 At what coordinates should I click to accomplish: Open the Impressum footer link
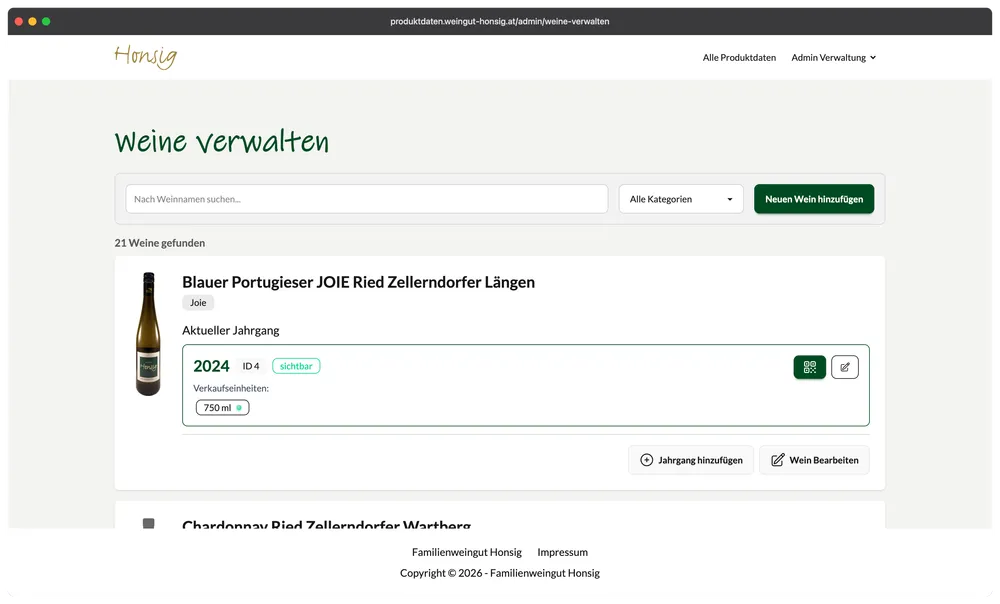click(562, 552)
